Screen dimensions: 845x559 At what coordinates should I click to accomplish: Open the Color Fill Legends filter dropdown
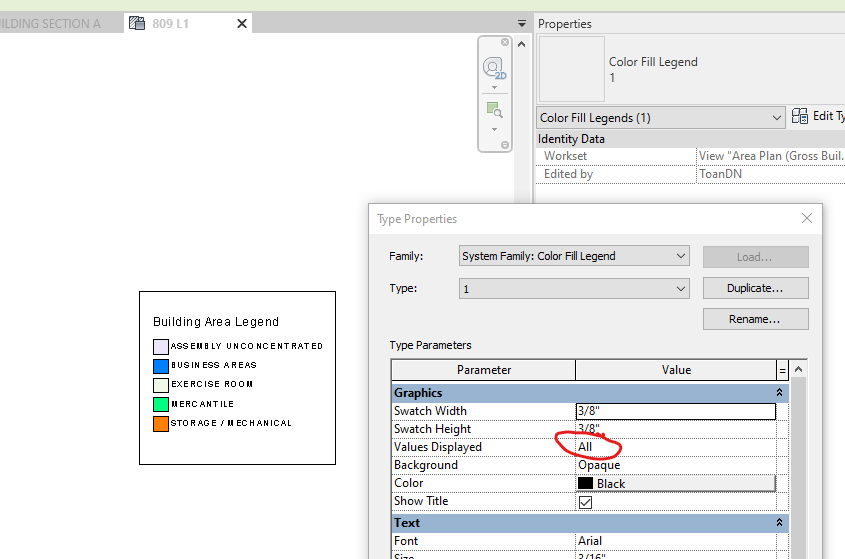[661, 118]
